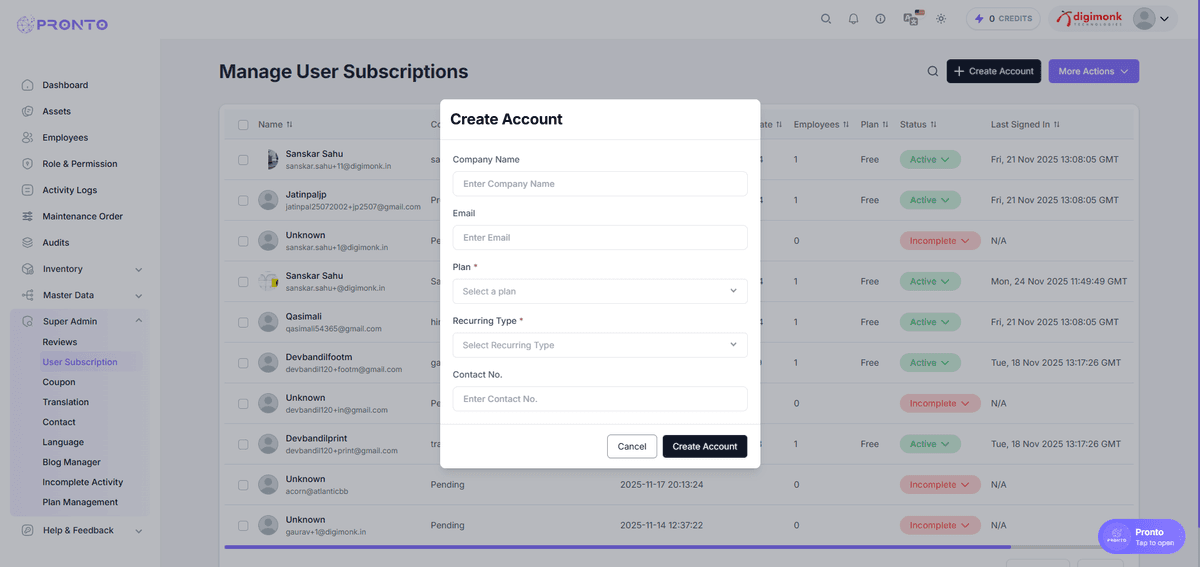1200x567 pixels.
Task: Click the Pronto logo in the header
Action: pos(62,24)
